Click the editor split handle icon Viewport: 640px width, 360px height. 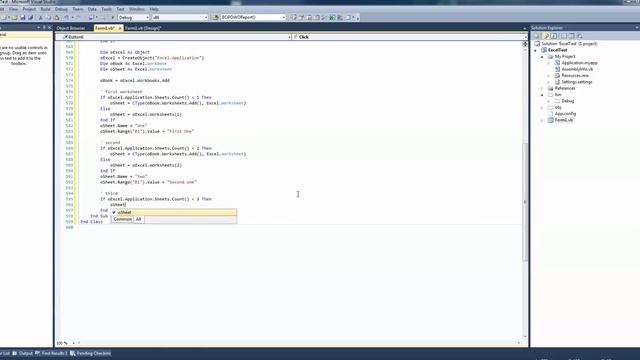point(525,44)
